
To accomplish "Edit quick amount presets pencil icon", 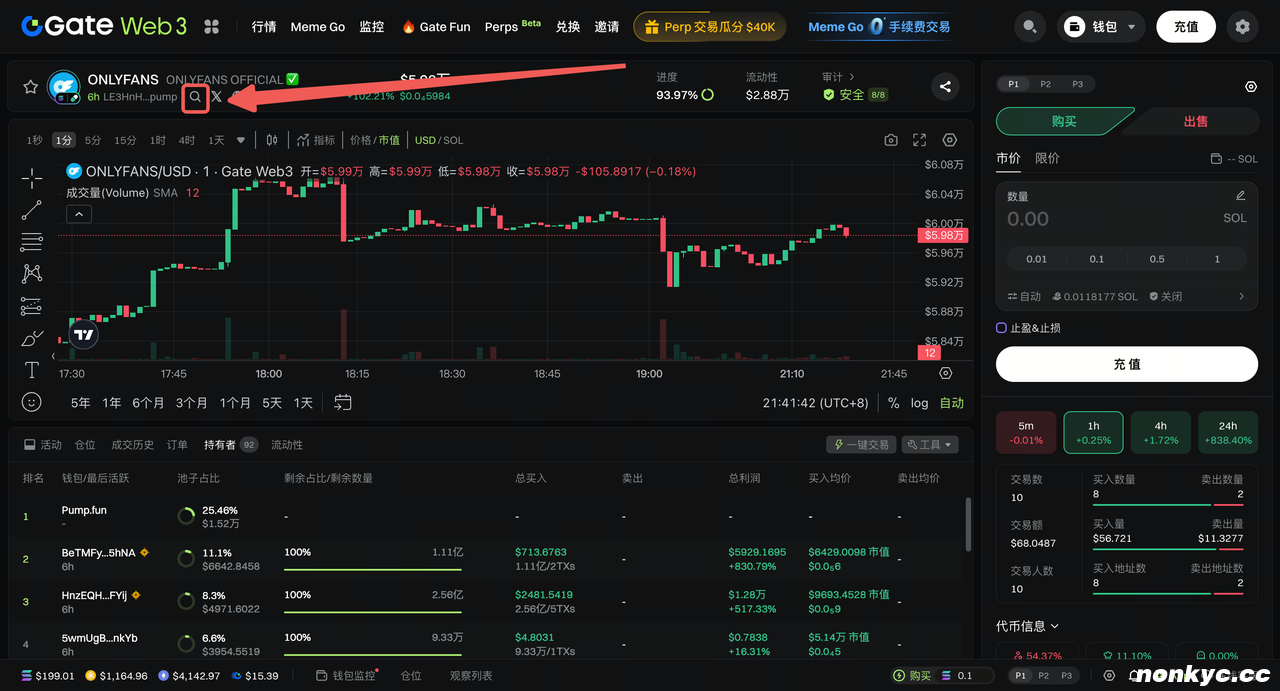I will click(1241, 196).
